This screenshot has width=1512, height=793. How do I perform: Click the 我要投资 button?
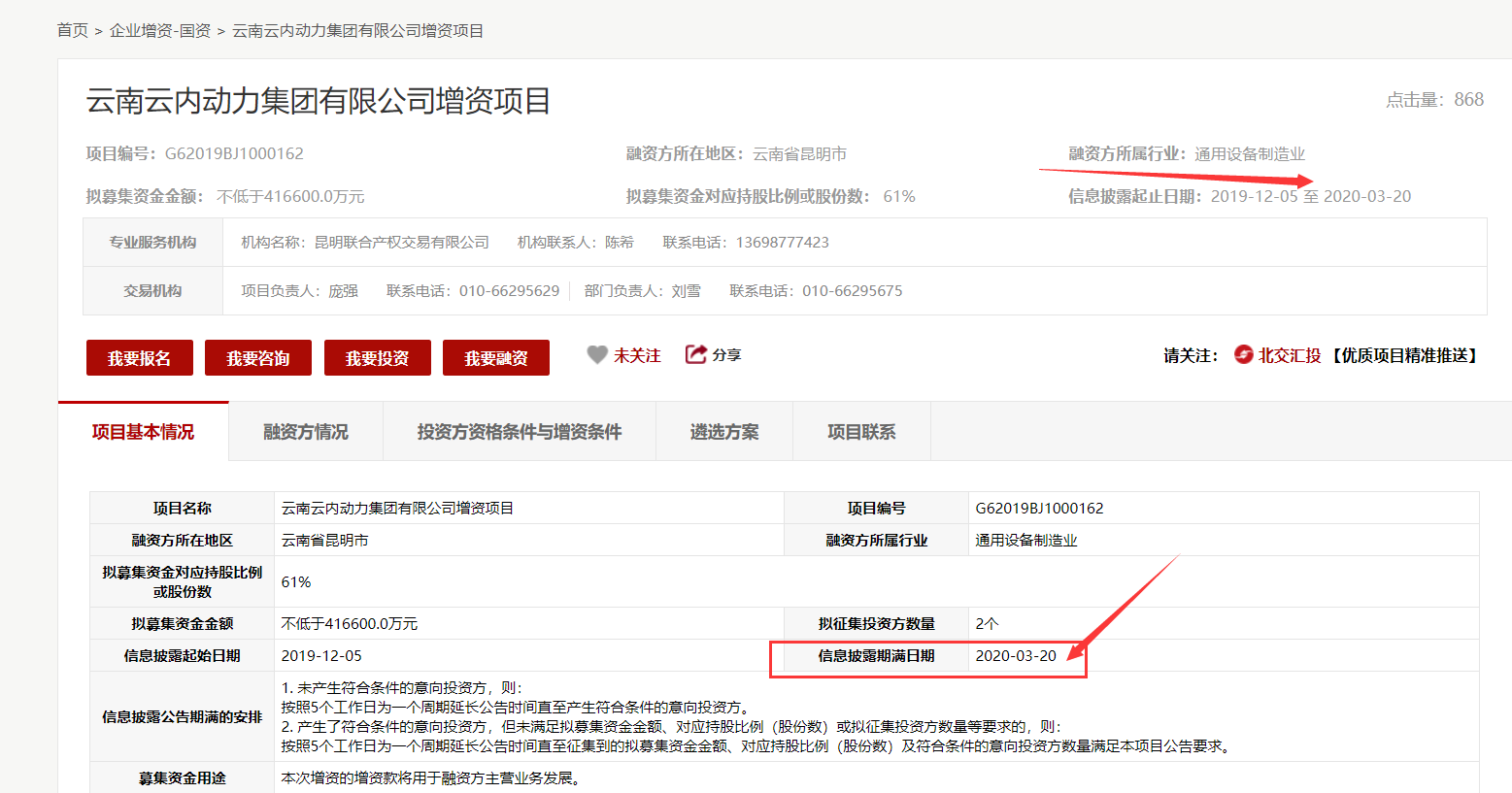pos(377,357)
